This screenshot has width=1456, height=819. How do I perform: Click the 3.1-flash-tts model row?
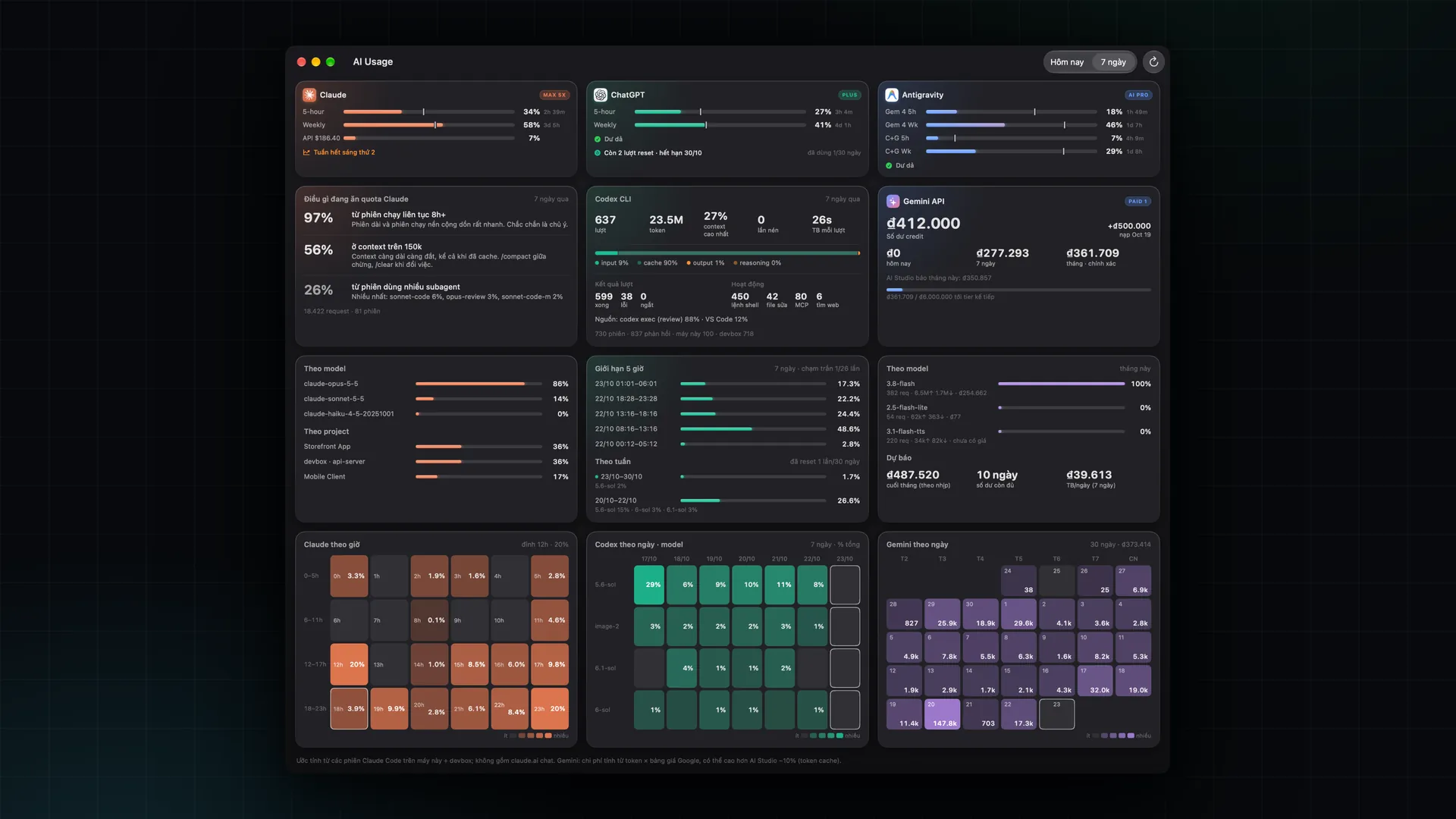pyautogui.click(x=1018, y=436)
